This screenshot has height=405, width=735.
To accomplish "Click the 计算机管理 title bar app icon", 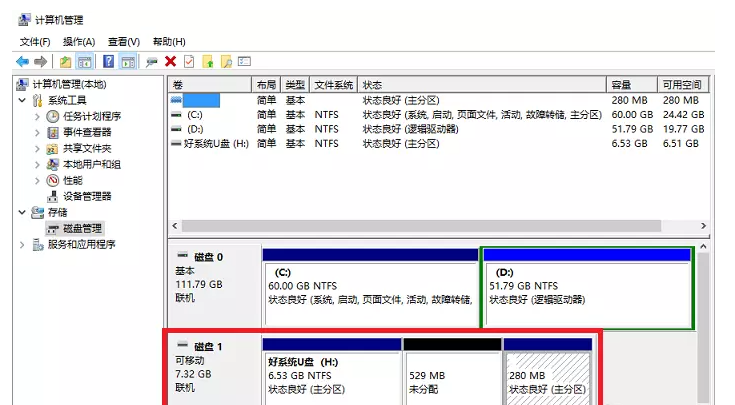I will click(x=24, y=20).
